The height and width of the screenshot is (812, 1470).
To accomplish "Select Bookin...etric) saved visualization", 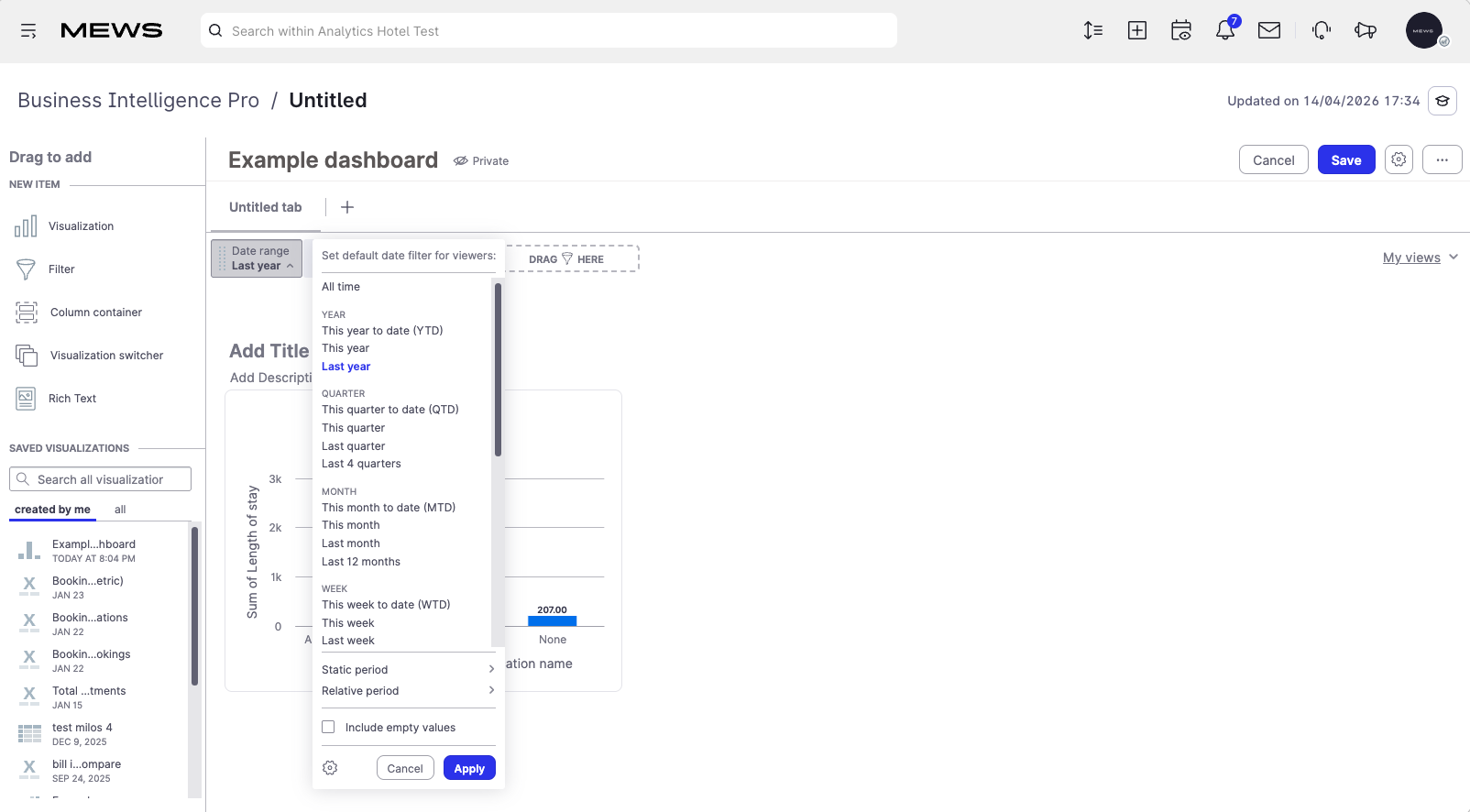I will tap(87, 587).
